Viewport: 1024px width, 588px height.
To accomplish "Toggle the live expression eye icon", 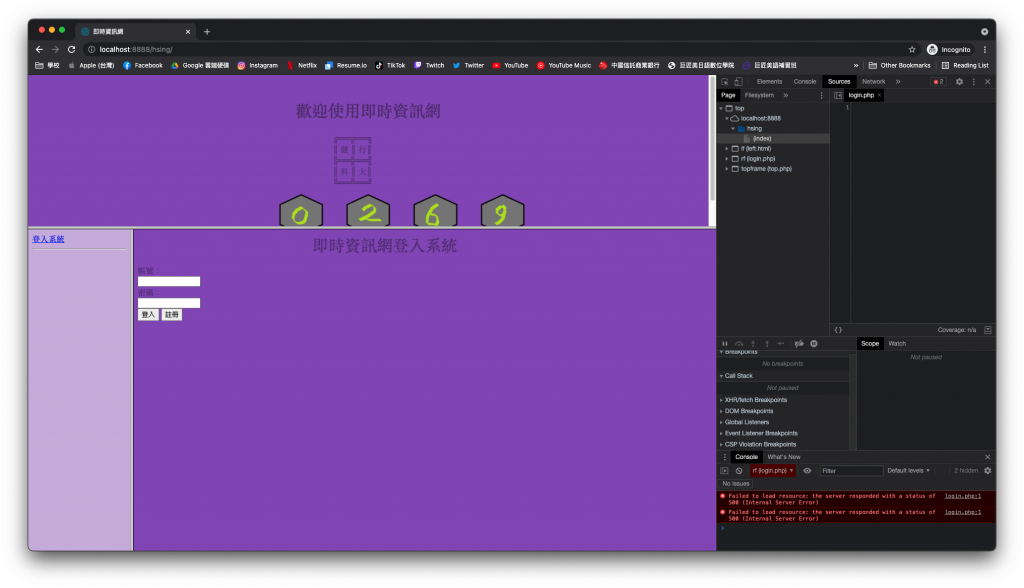I will tap(807, 471).
